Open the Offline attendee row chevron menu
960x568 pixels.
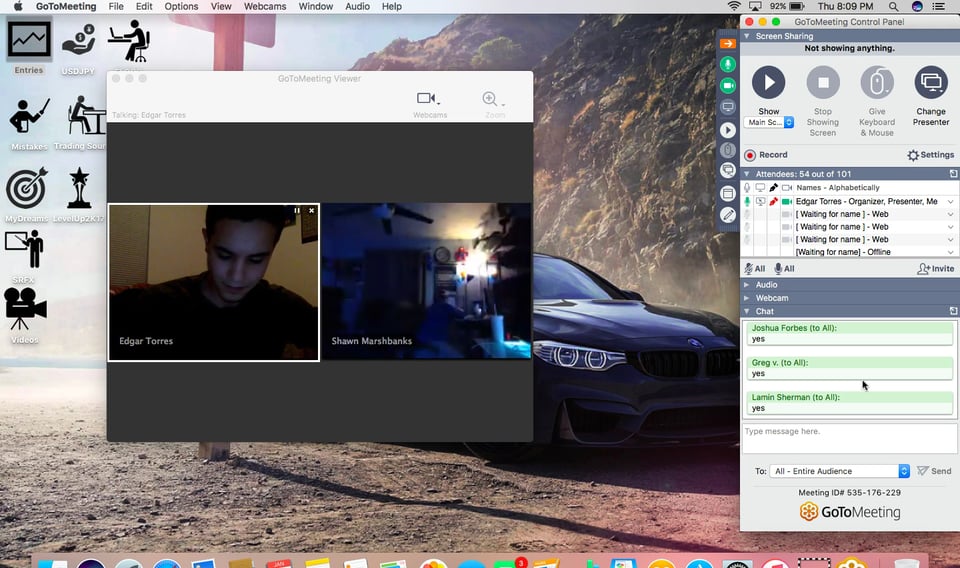point(950,252)
